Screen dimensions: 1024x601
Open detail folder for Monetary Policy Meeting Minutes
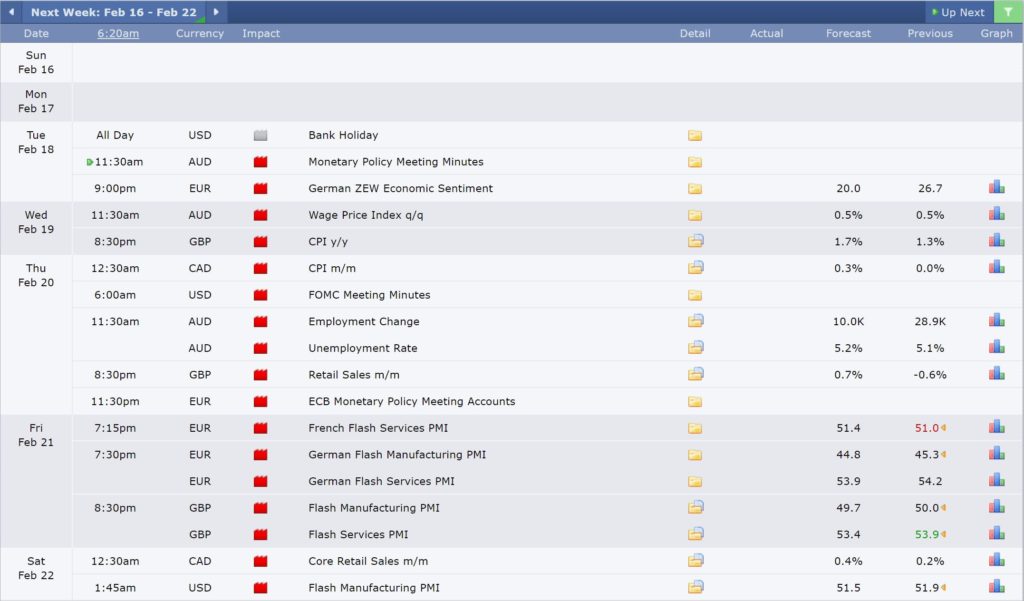tap(695, 162)
